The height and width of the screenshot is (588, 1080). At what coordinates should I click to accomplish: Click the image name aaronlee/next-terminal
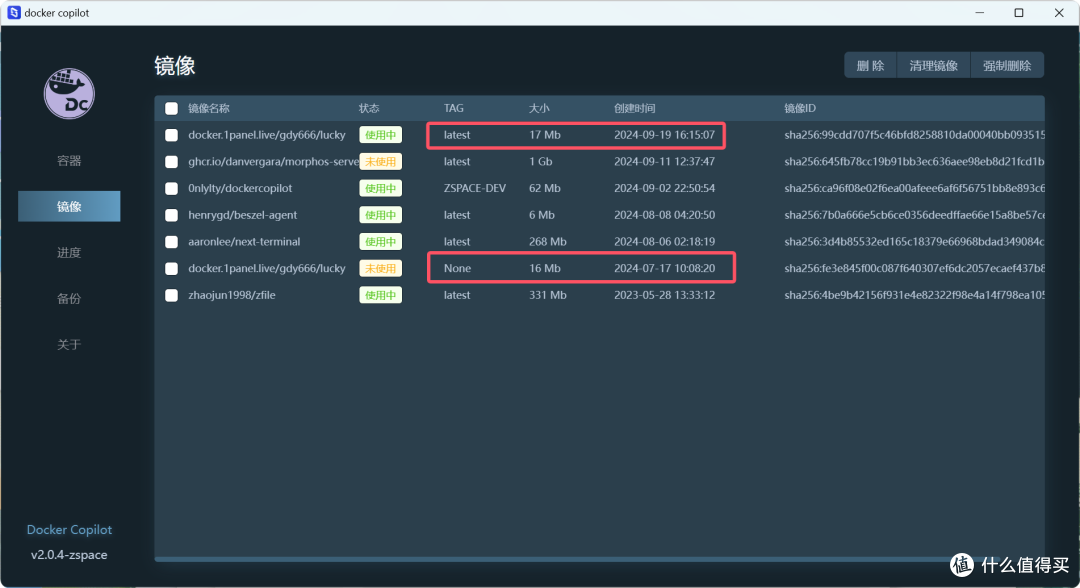coord(244,242)
